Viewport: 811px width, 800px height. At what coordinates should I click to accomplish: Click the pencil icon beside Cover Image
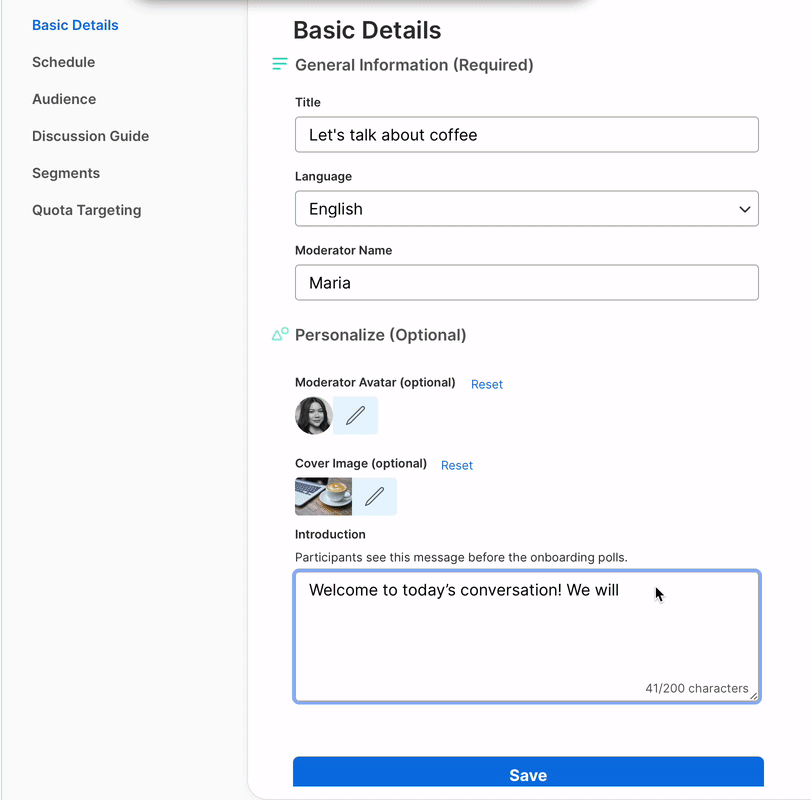click(x=374, y=496)
